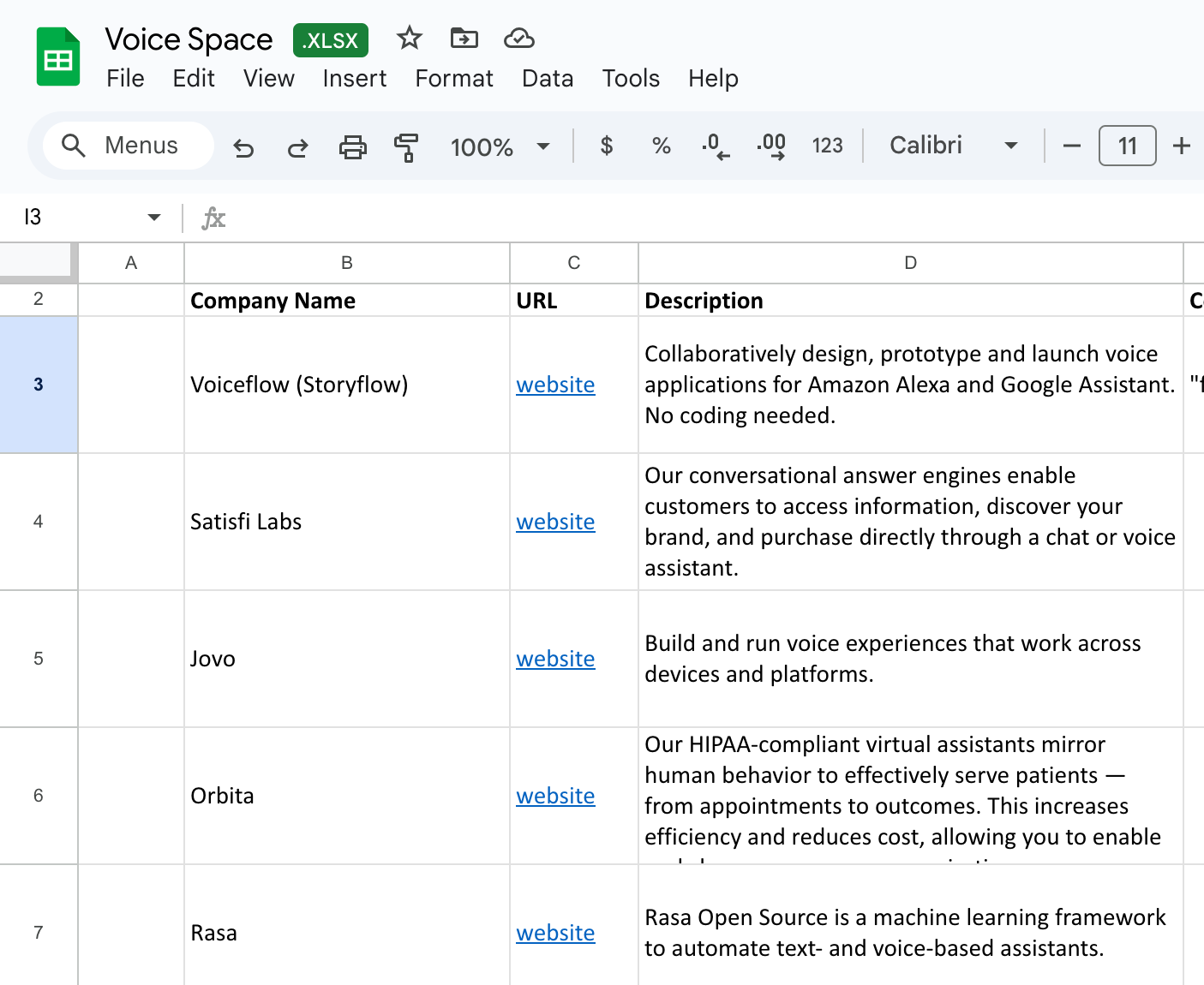The width and height of the screenshot is (1204, 985).
Task: Open the Format menu
Action: [x=454, y=78]
